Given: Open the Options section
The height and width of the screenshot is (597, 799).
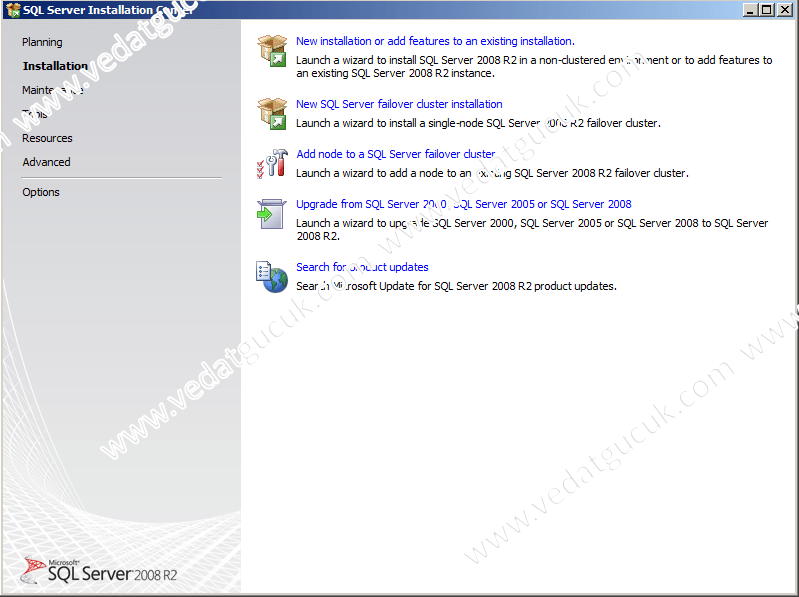Looking at the screenshot, I should (41, 192).
